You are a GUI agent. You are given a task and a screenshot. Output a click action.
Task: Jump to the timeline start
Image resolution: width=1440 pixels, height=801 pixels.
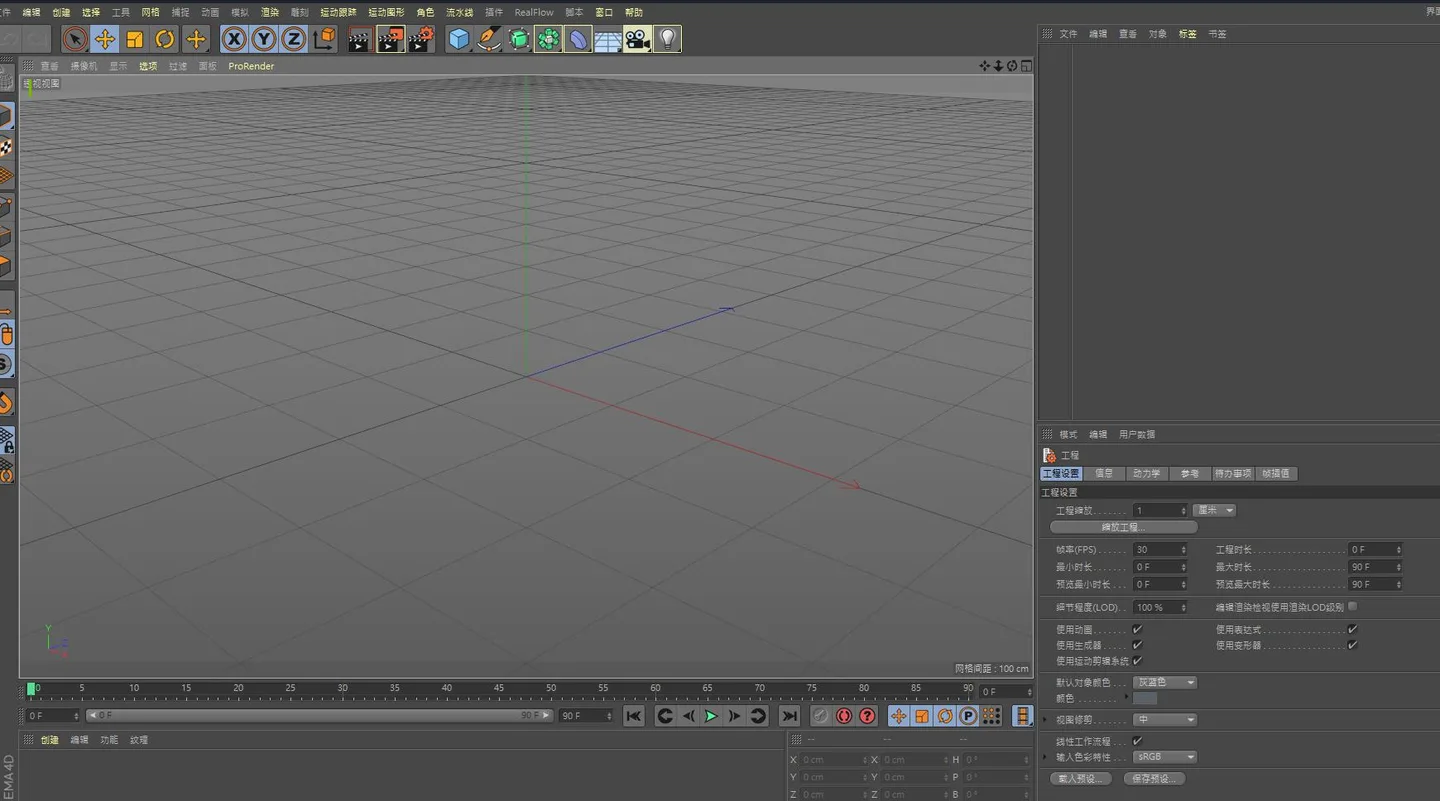633,716
